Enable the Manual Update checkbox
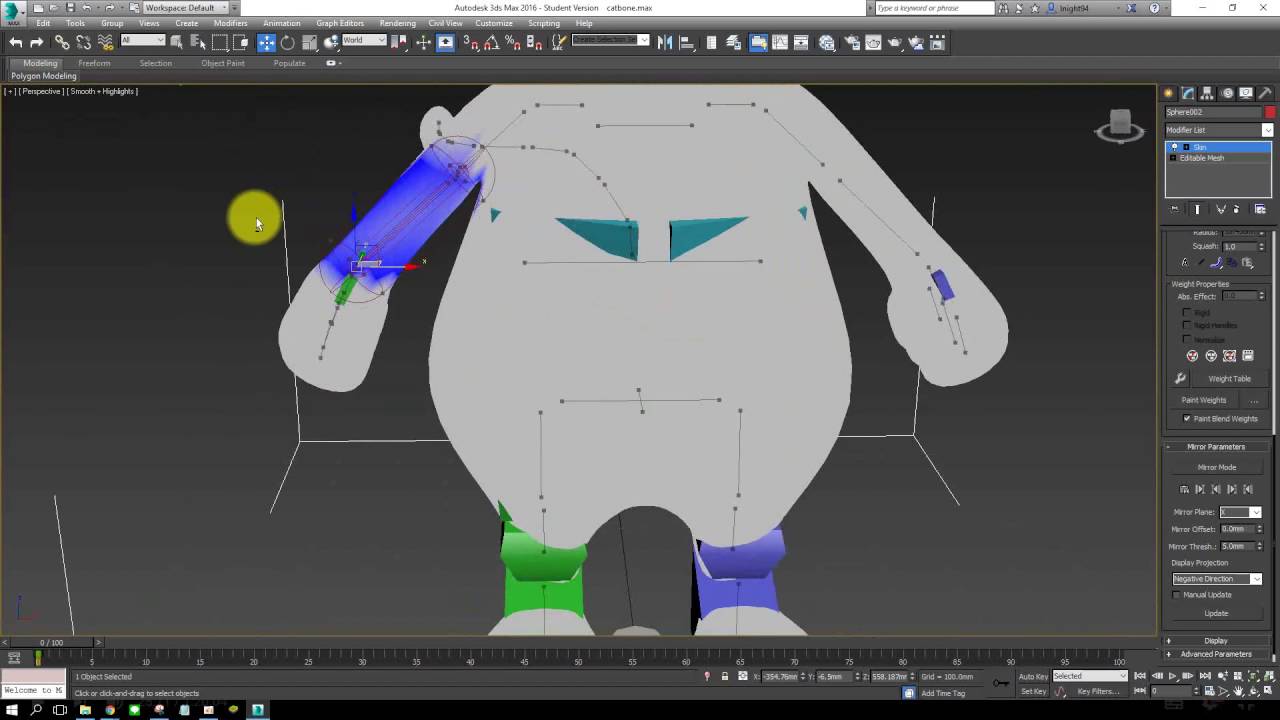 pos(1177,594)
